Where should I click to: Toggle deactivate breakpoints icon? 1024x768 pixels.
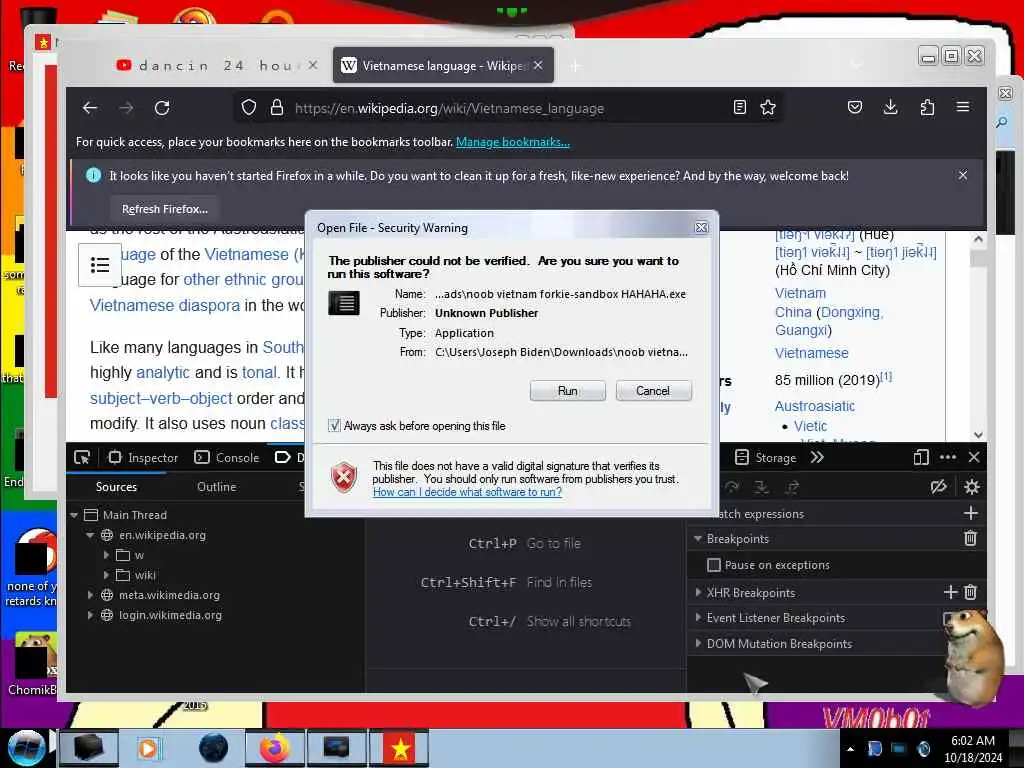tap(938, 487)
